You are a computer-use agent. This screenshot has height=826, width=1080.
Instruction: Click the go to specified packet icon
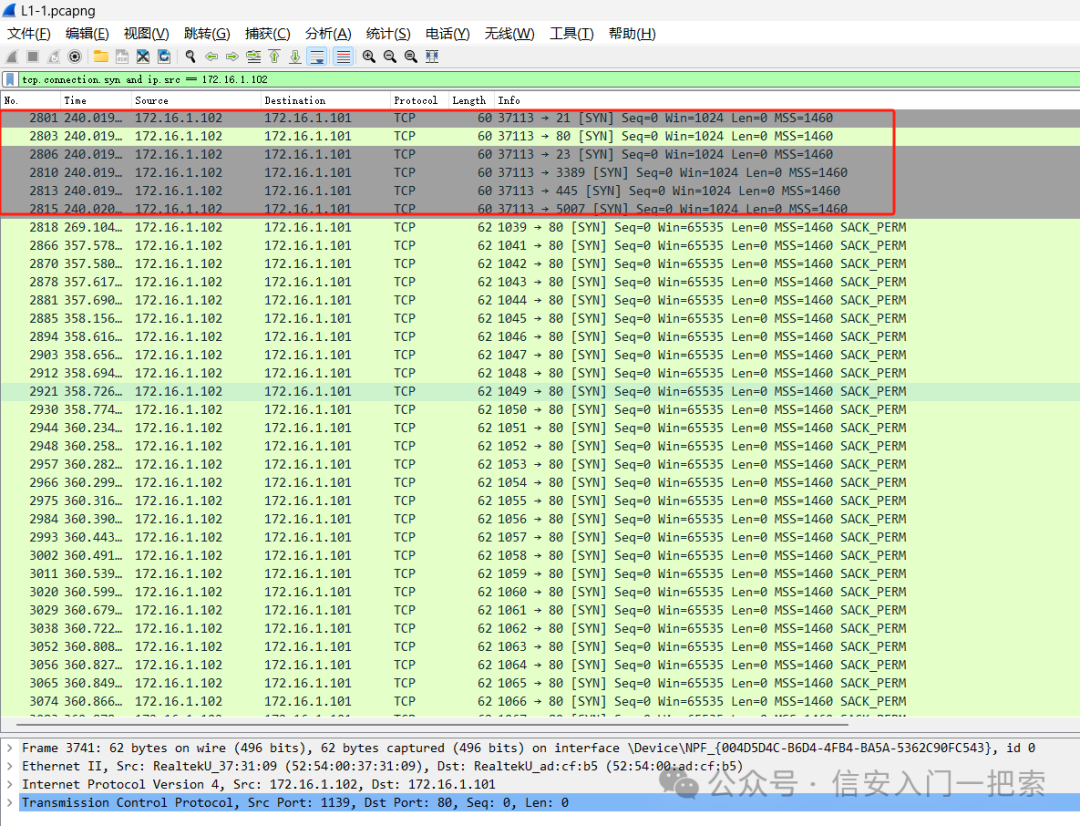[253, 56]
